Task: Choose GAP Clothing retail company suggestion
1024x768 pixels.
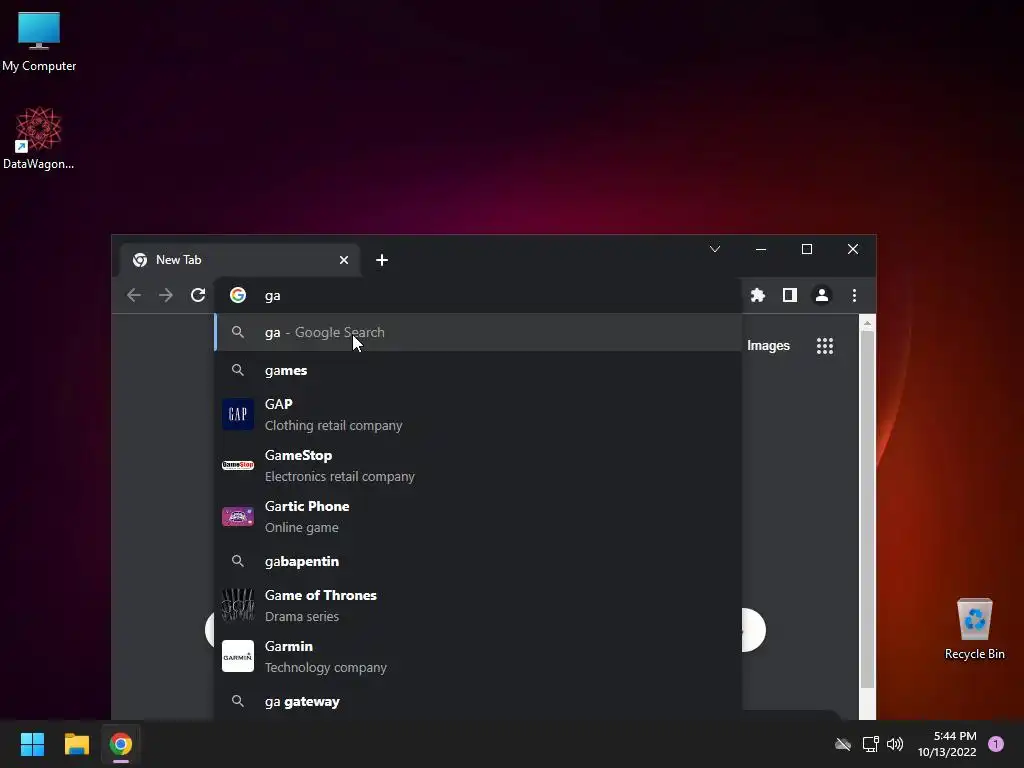Action: click(478, 414)
